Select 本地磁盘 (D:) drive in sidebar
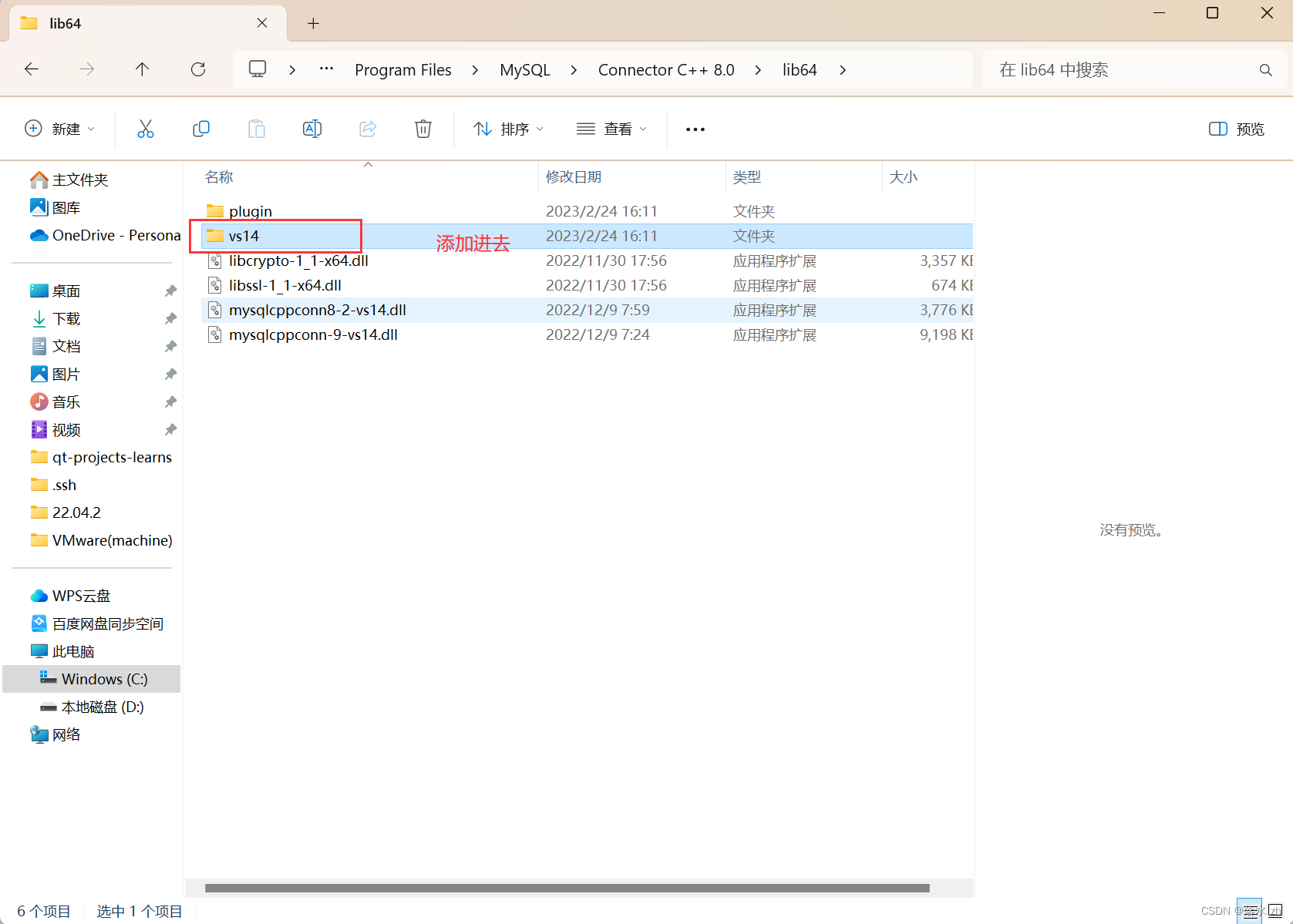The image size is (1293, 924). click(93, 707)
